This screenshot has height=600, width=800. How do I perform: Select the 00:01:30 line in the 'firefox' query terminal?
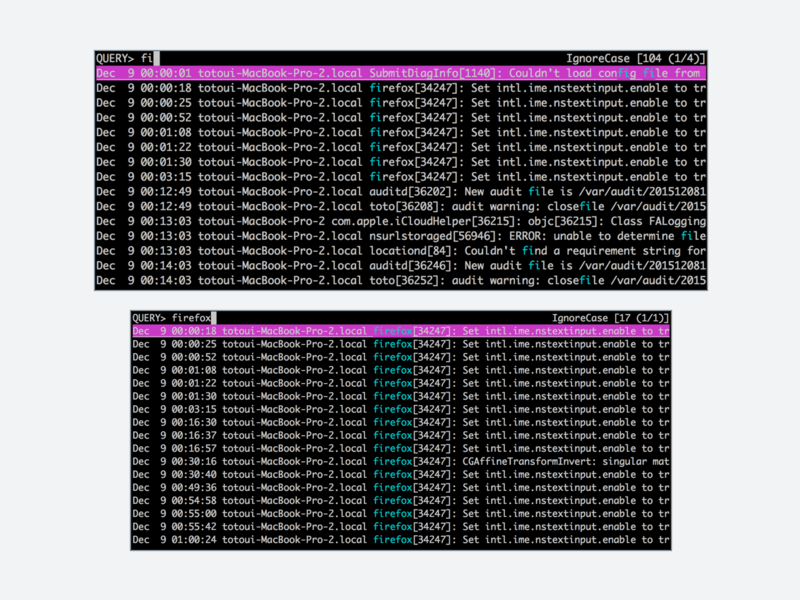pos(401,396)
